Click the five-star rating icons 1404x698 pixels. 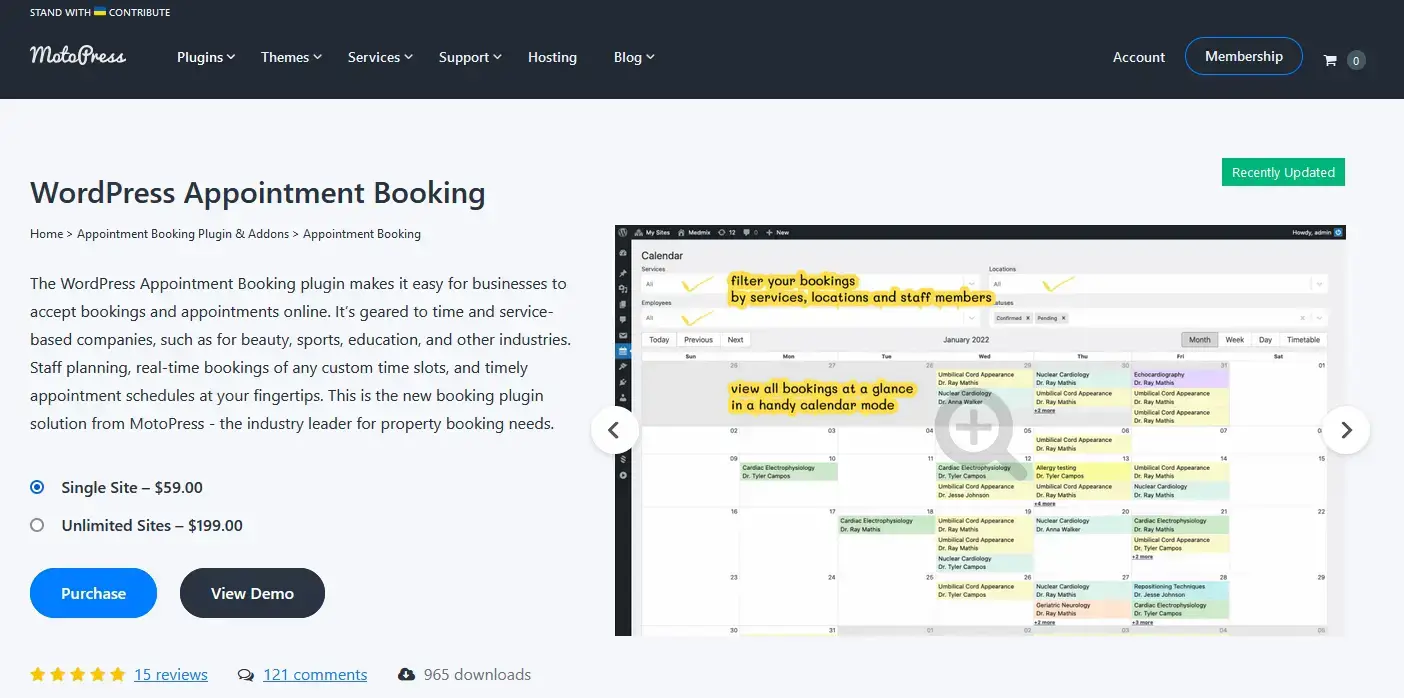point(78,675)
